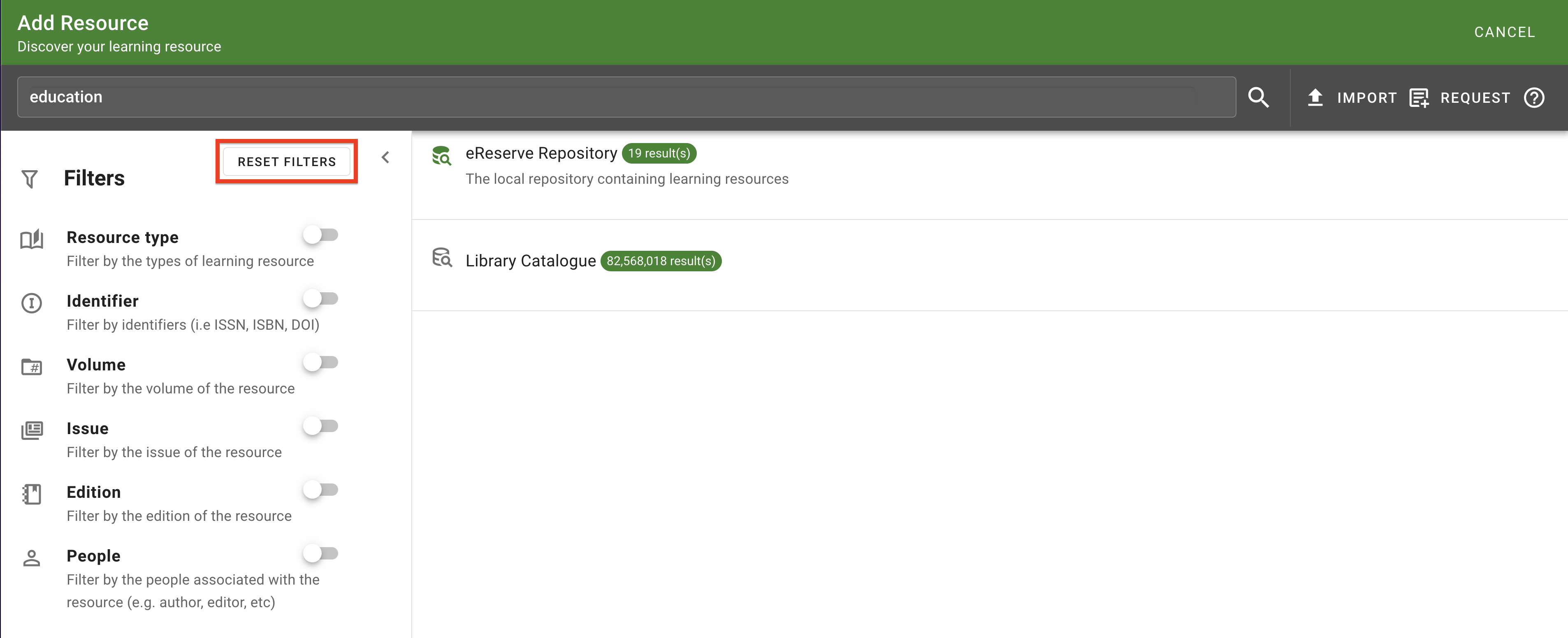Click the Import upload icon

click(x=1315, y=97)
